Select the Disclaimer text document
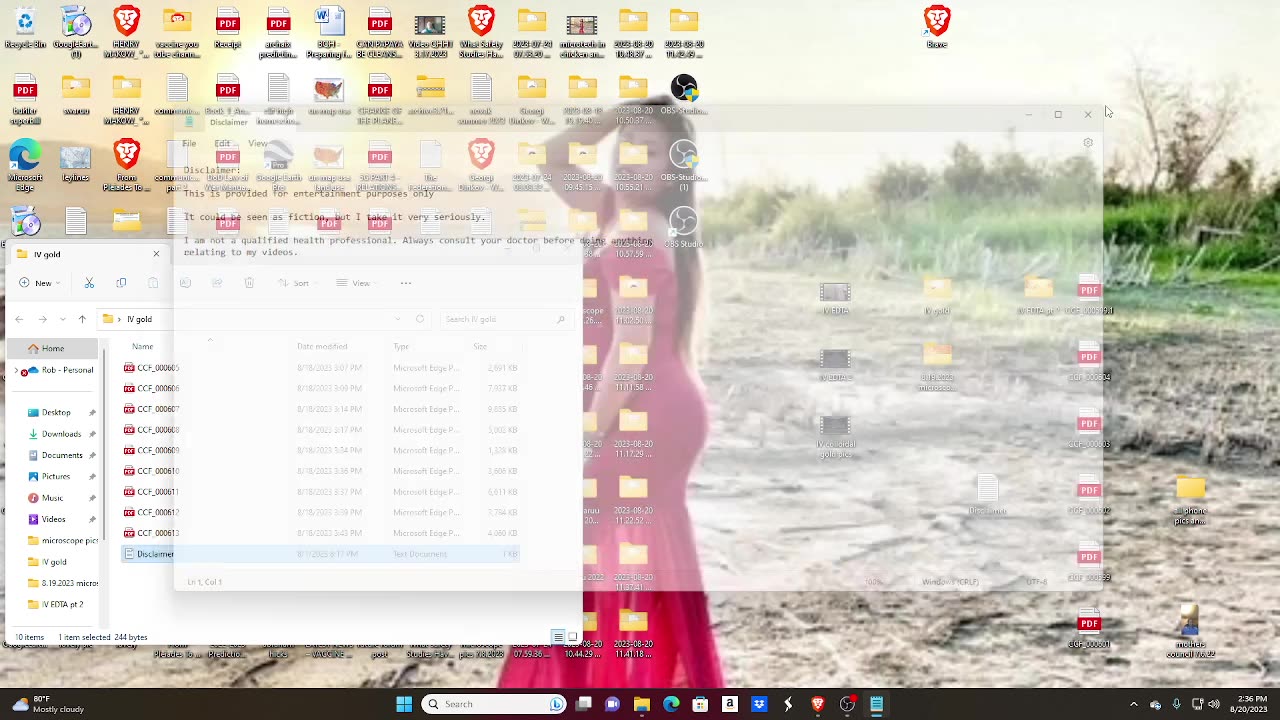The height and width of the screenshot is (720, 1280). click(149, 554)
